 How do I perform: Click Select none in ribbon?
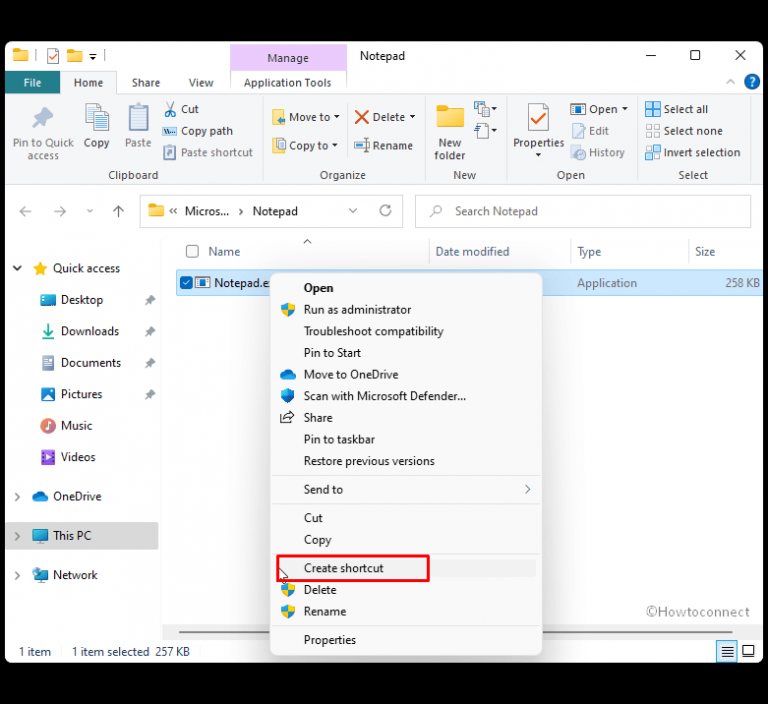684,131
